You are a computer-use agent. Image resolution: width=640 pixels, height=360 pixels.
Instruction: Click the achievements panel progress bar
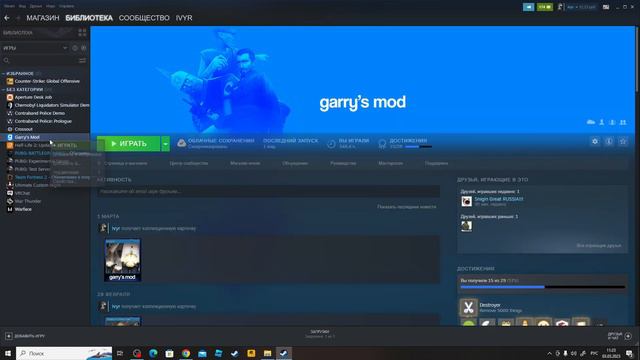(x=543, y=287)
